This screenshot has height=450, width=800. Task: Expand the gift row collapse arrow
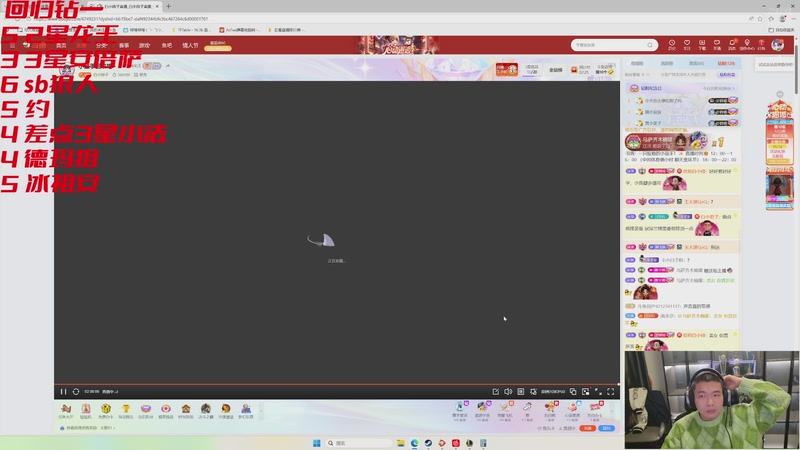click(x=261, y=410)
